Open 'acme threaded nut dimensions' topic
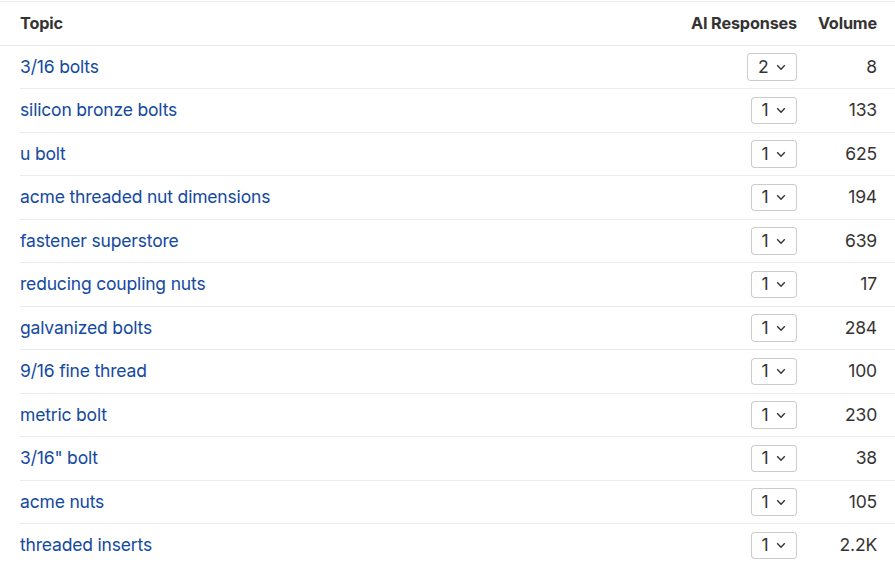This screenshot has height=565, width=895. click(145, 197)
